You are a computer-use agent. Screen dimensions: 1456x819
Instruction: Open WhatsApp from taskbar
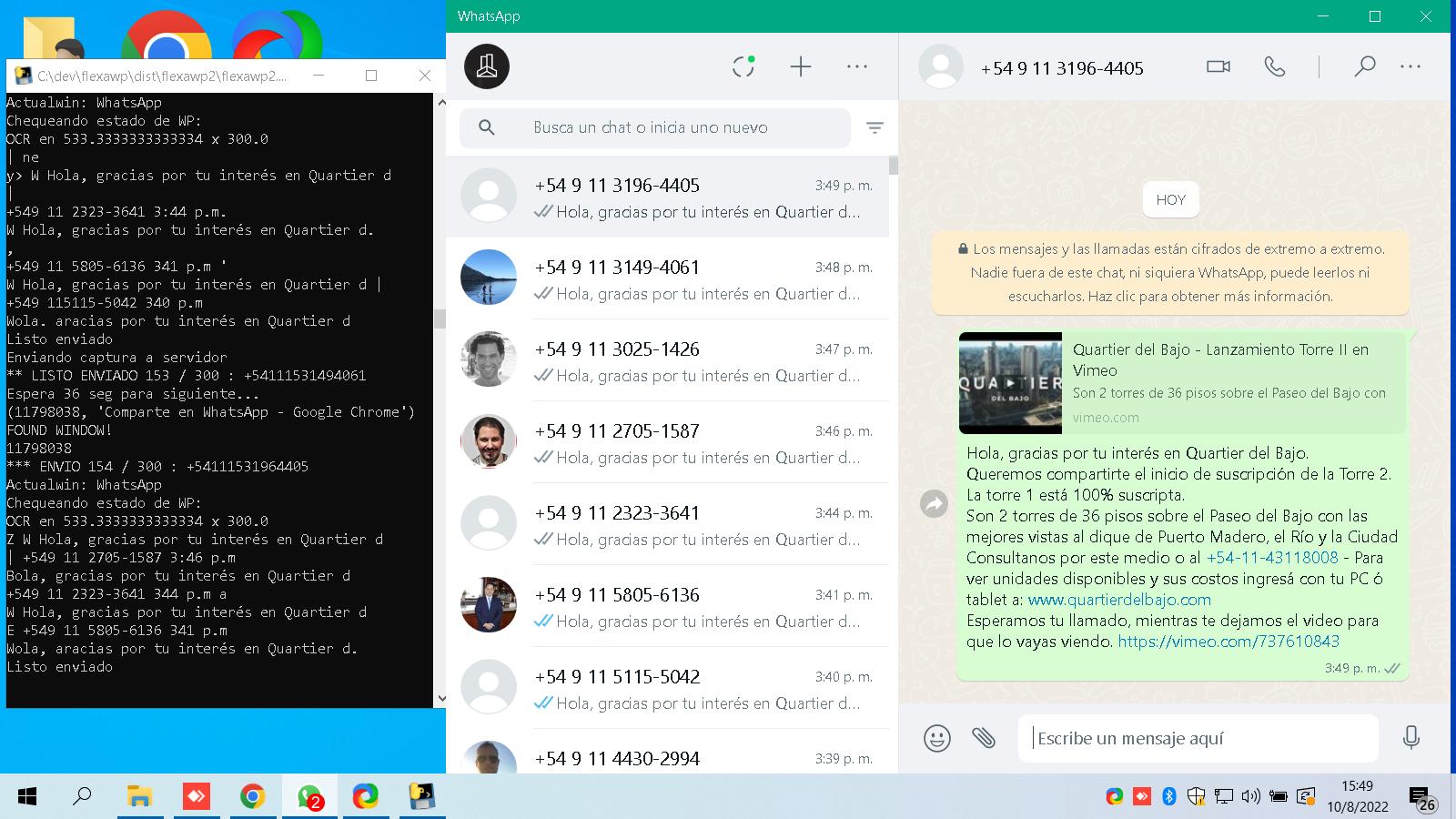[x=309, y=797]
